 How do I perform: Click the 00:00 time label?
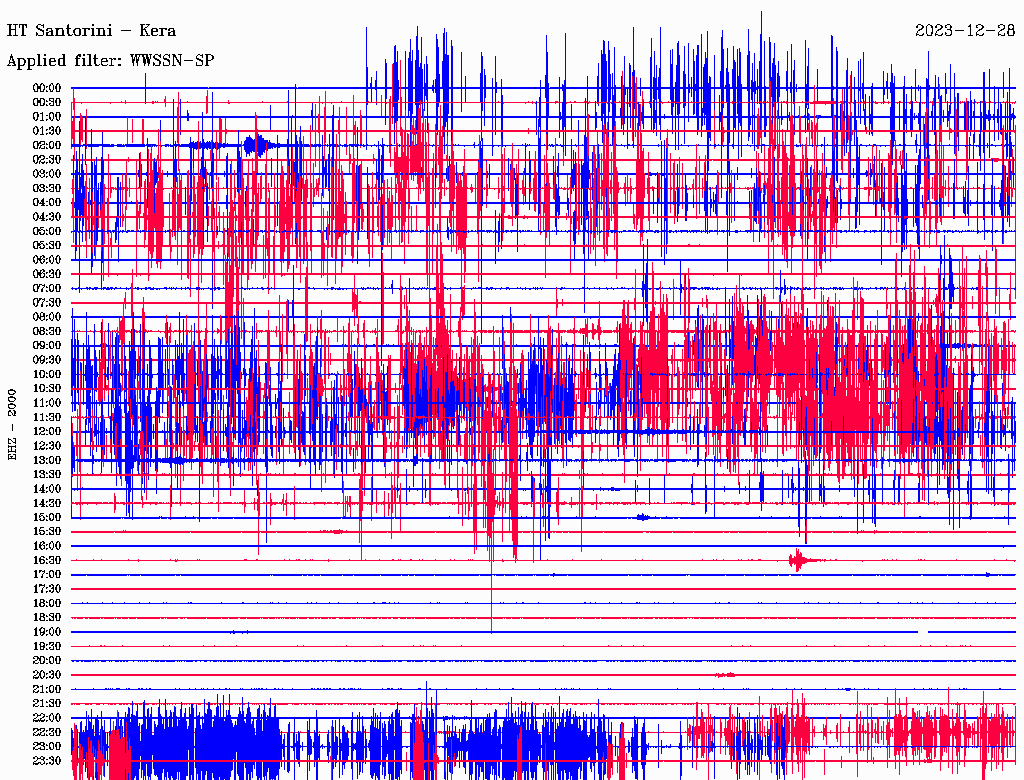[x=47, y=88]
